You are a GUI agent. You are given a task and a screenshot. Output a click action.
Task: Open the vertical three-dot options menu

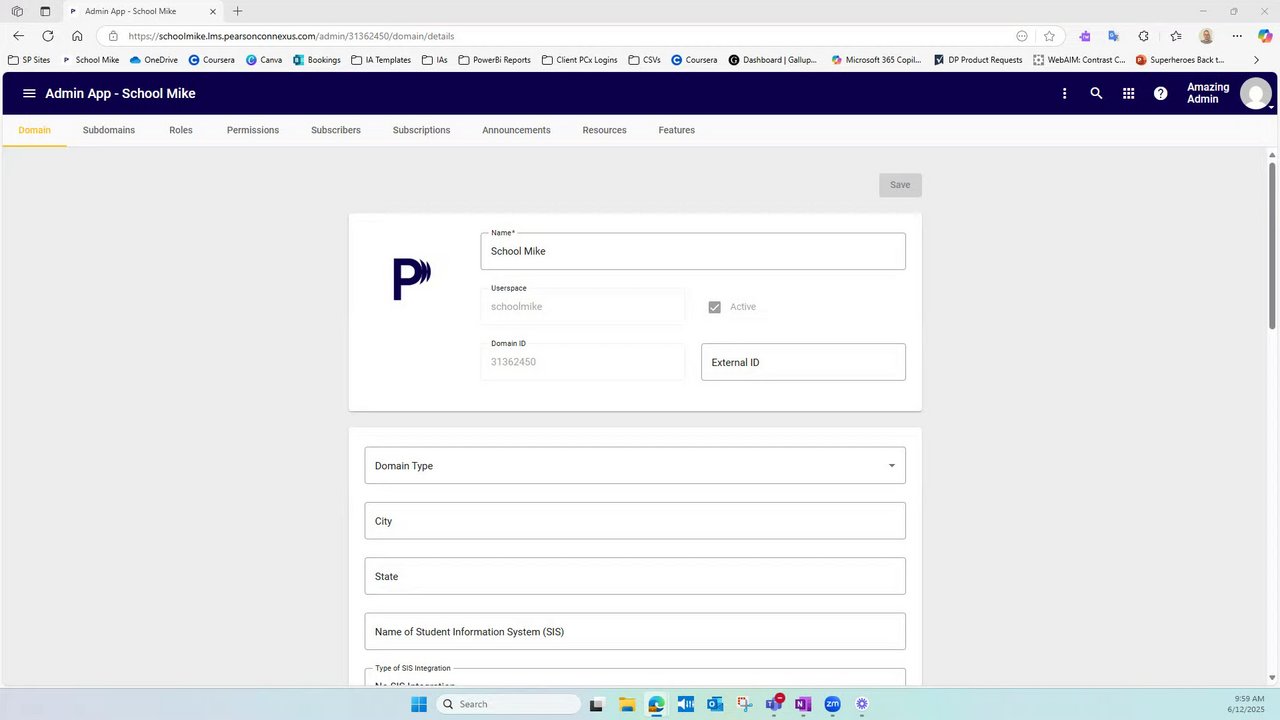coord(1064,93)
